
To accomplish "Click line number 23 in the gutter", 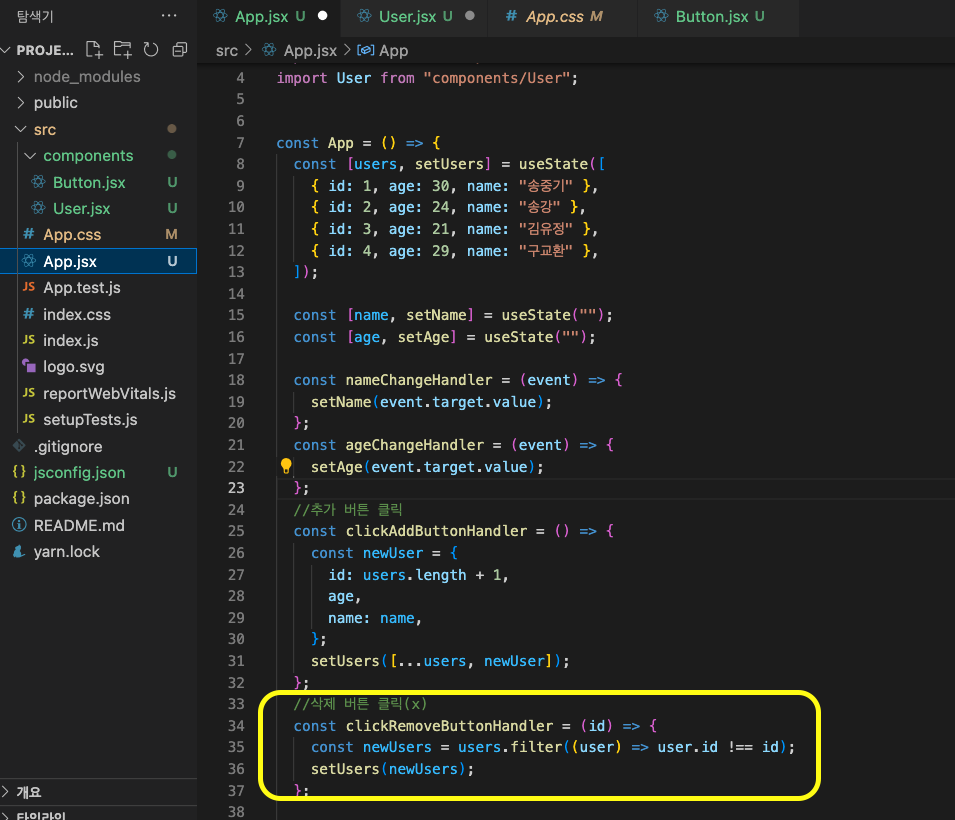I will (236, 488).
